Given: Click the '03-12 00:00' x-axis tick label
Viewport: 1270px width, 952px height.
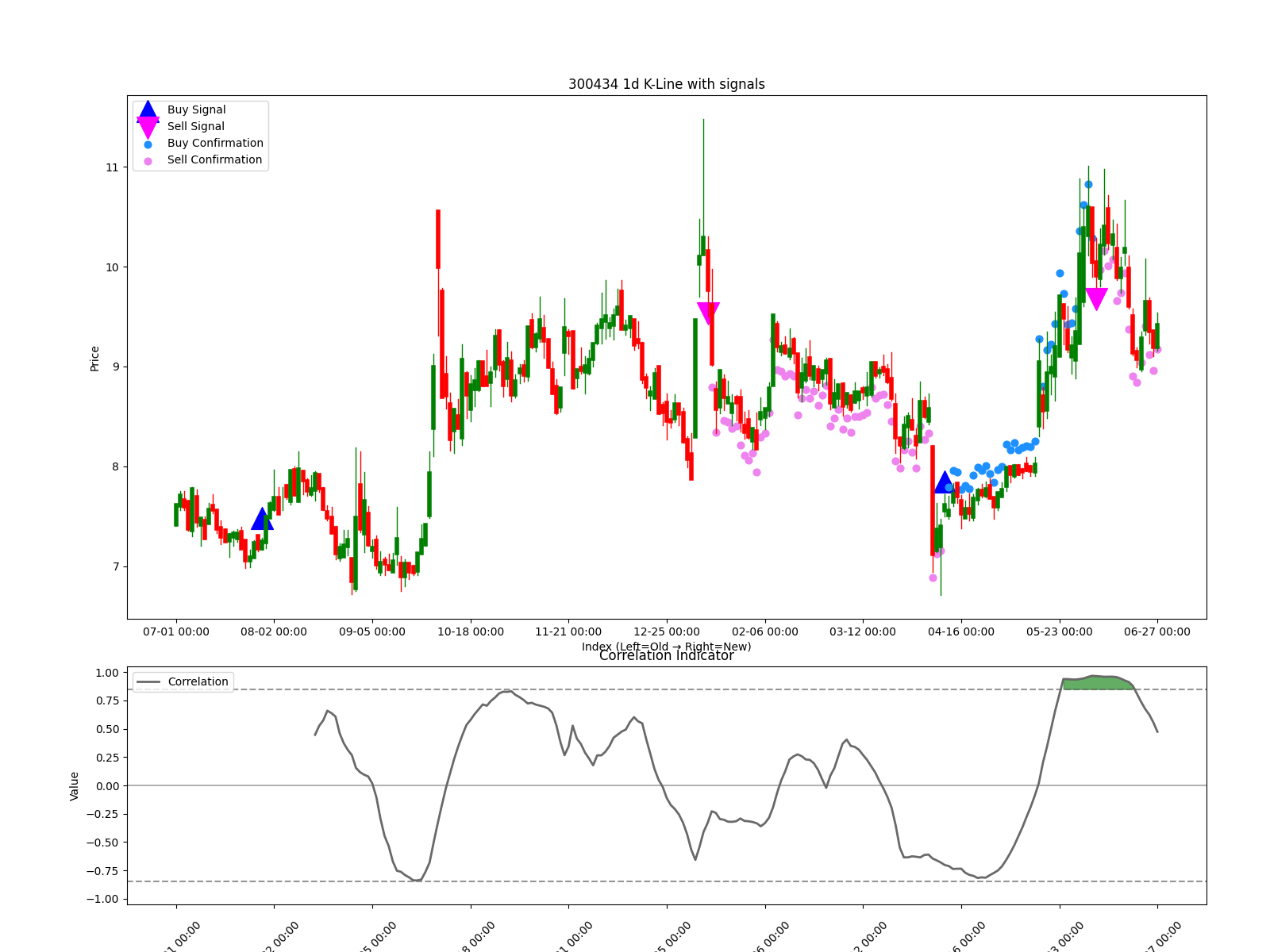Looking at the screenshot, I should pyautogui.click(x=863, y=632).
